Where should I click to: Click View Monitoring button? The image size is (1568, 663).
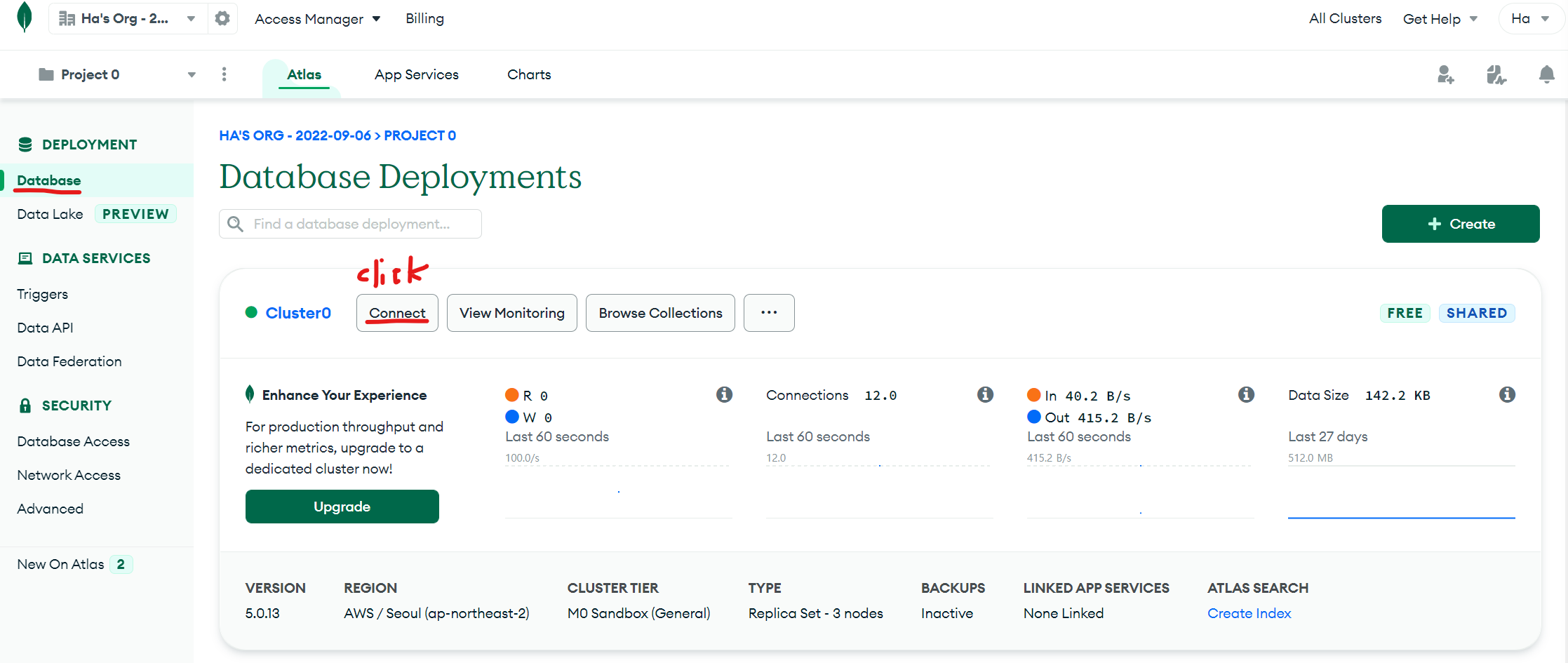click(x=512, y=313)
